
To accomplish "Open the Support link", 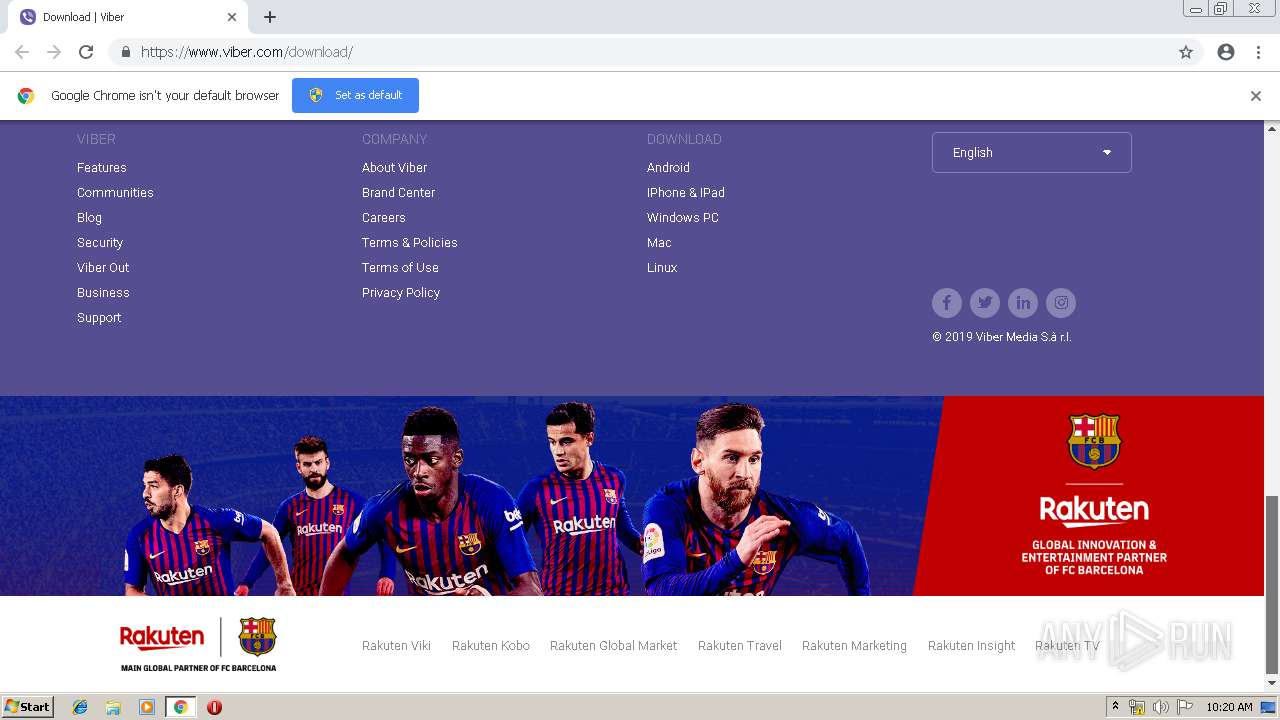I will [99, 318].
